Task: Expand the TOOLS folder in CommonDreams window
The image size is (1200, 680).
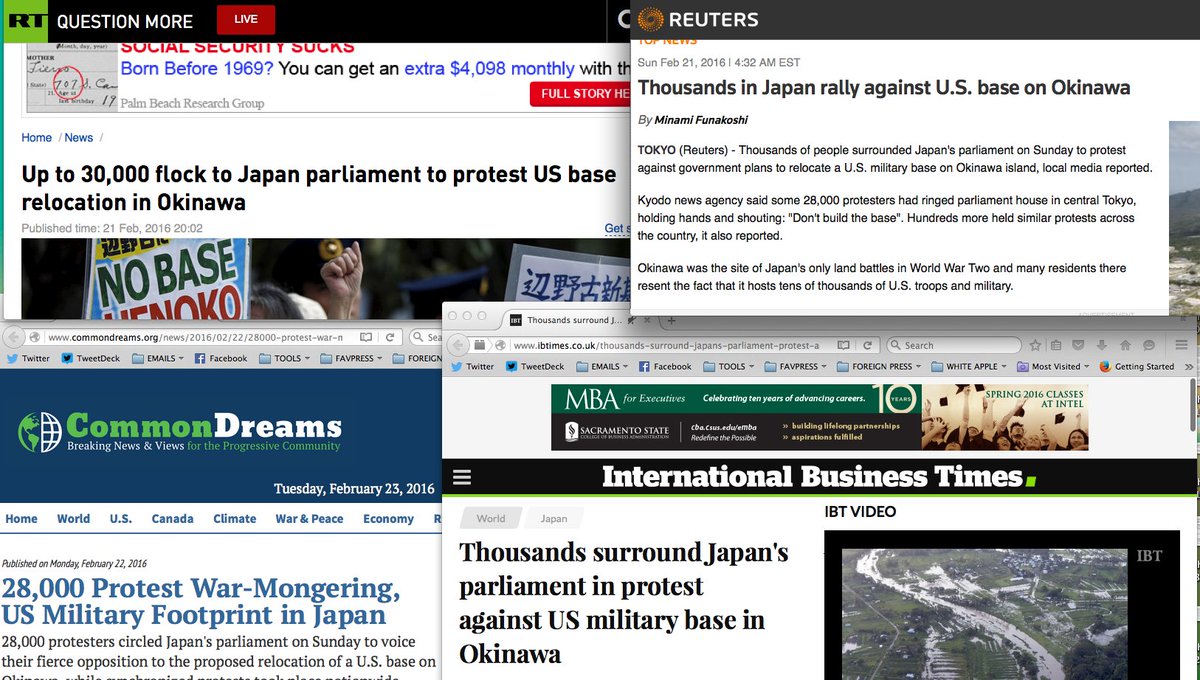Action: tap(284, 358)
